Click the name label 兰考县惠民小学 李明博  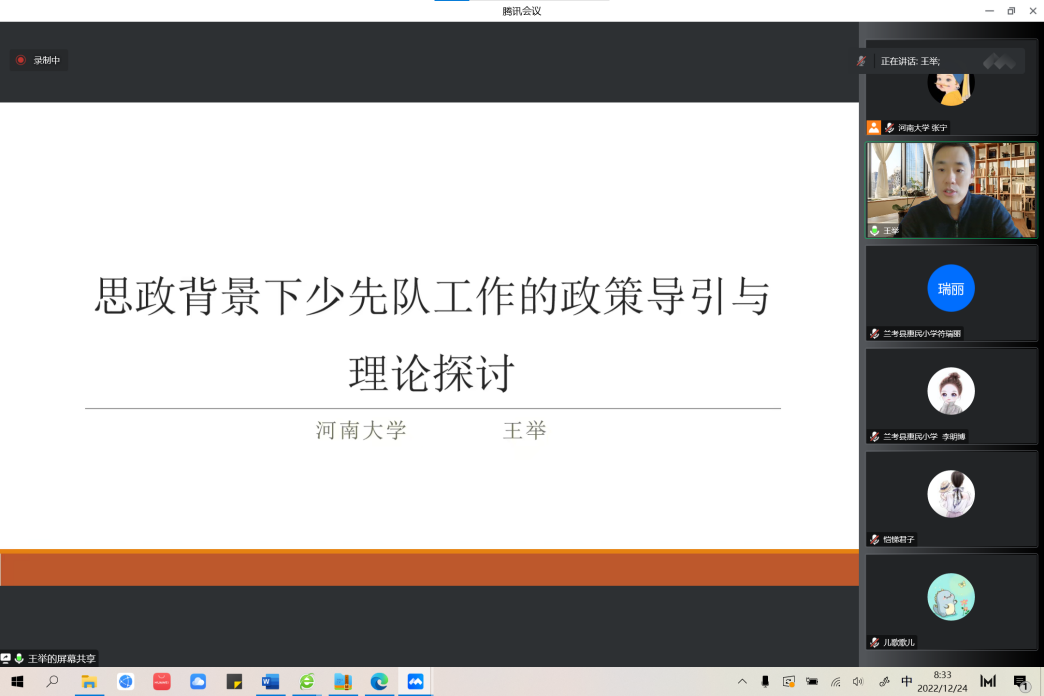[x=924, y=437]
